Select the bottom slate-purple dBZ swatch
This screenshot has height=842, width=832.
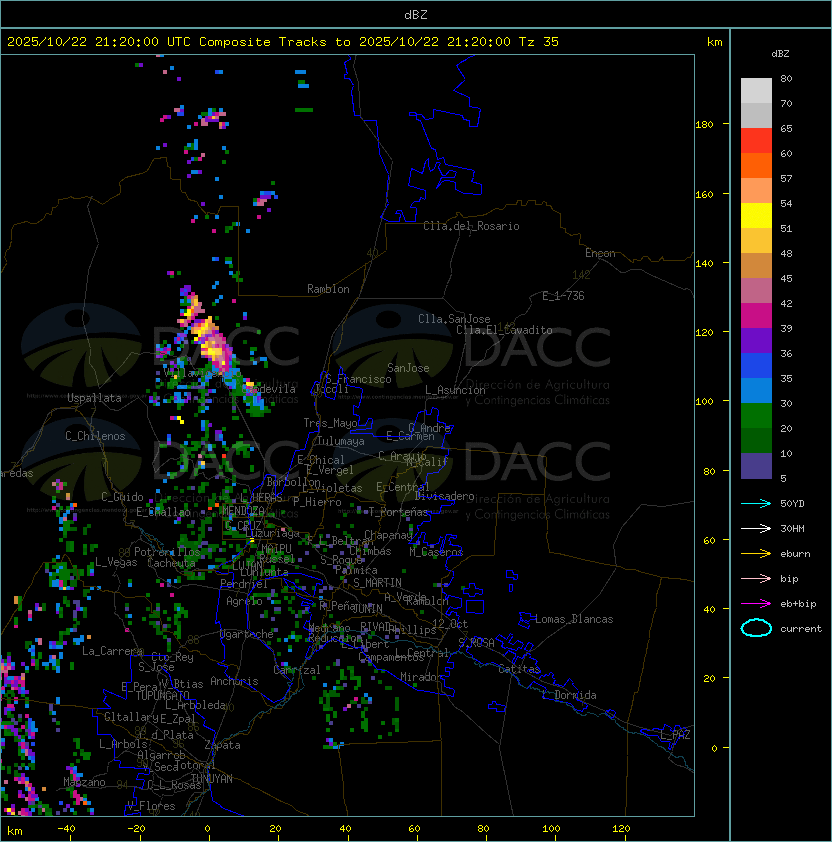tap(756, 466)
